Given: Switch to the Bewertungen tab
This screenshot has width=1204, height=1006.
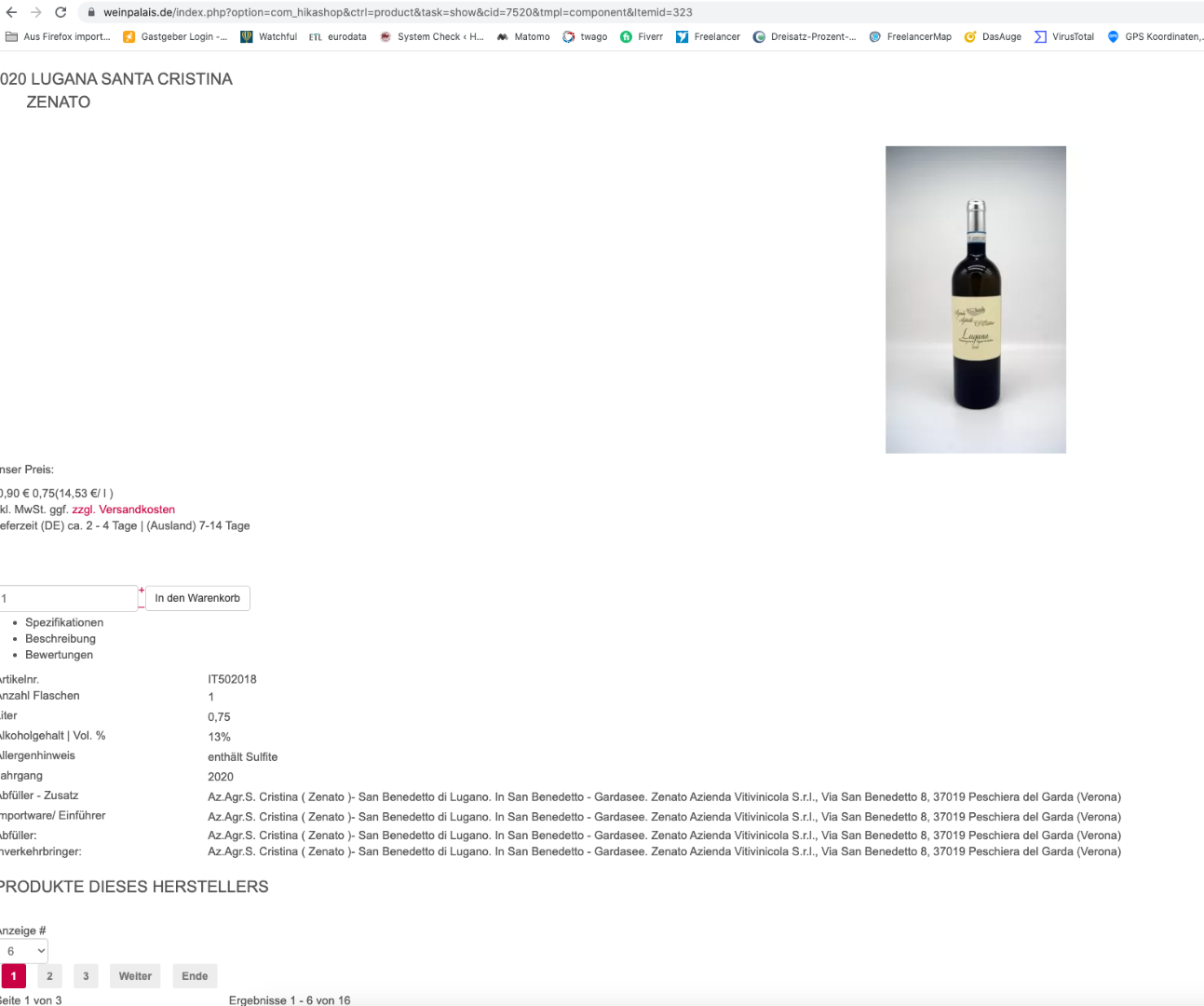Looking at the screenshot, I should point(59,655).
